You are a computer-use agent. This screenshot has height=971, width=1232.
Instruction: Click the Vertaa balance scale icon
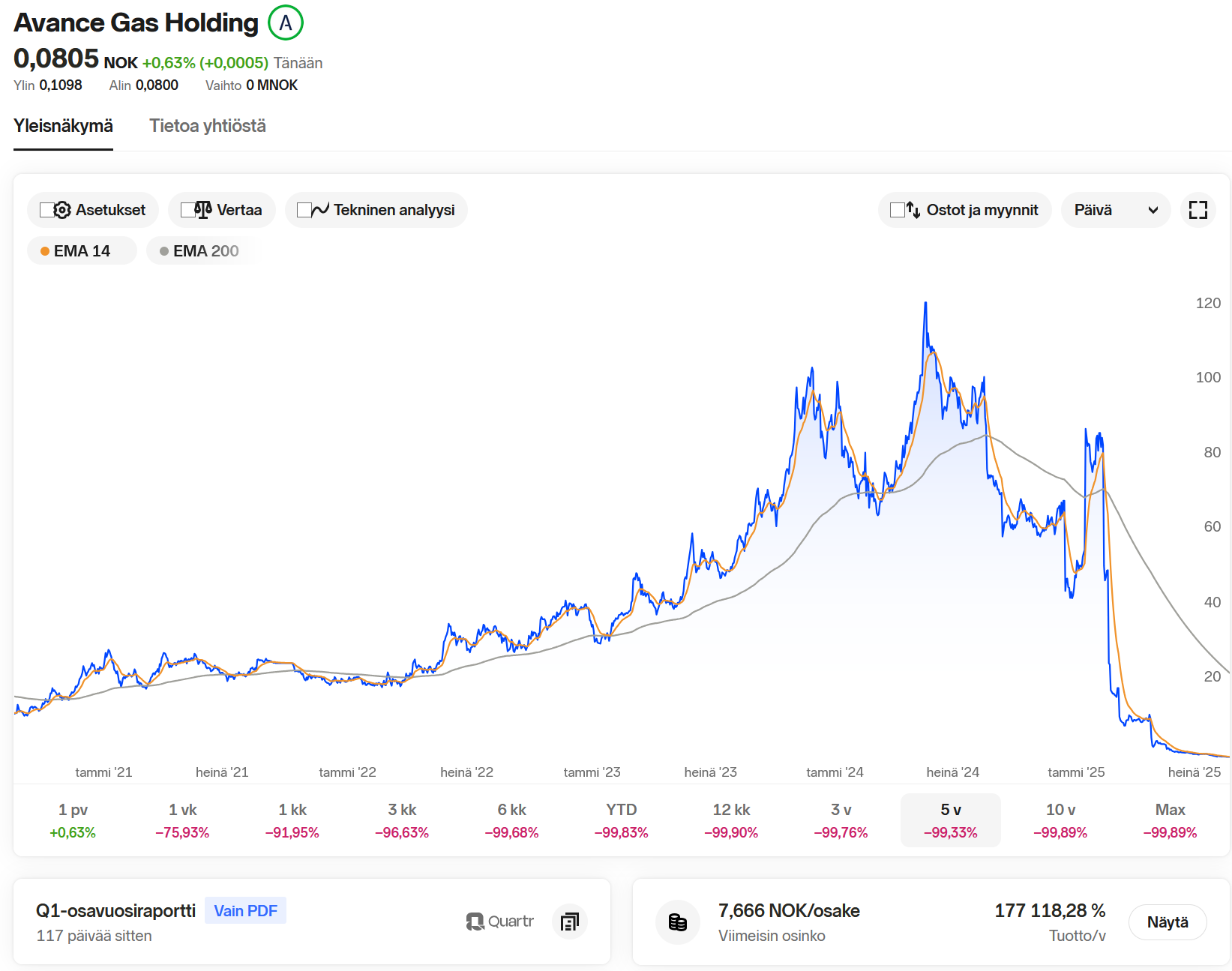tap(203, 210)
